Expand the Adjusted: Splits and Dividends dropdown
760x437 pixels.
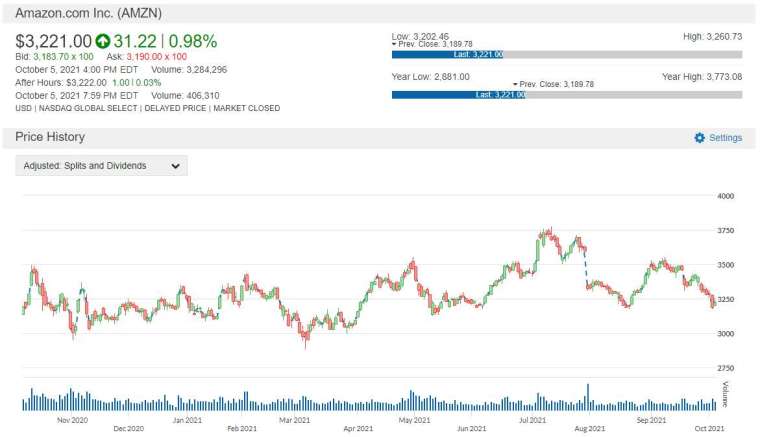tap(101, 166)
